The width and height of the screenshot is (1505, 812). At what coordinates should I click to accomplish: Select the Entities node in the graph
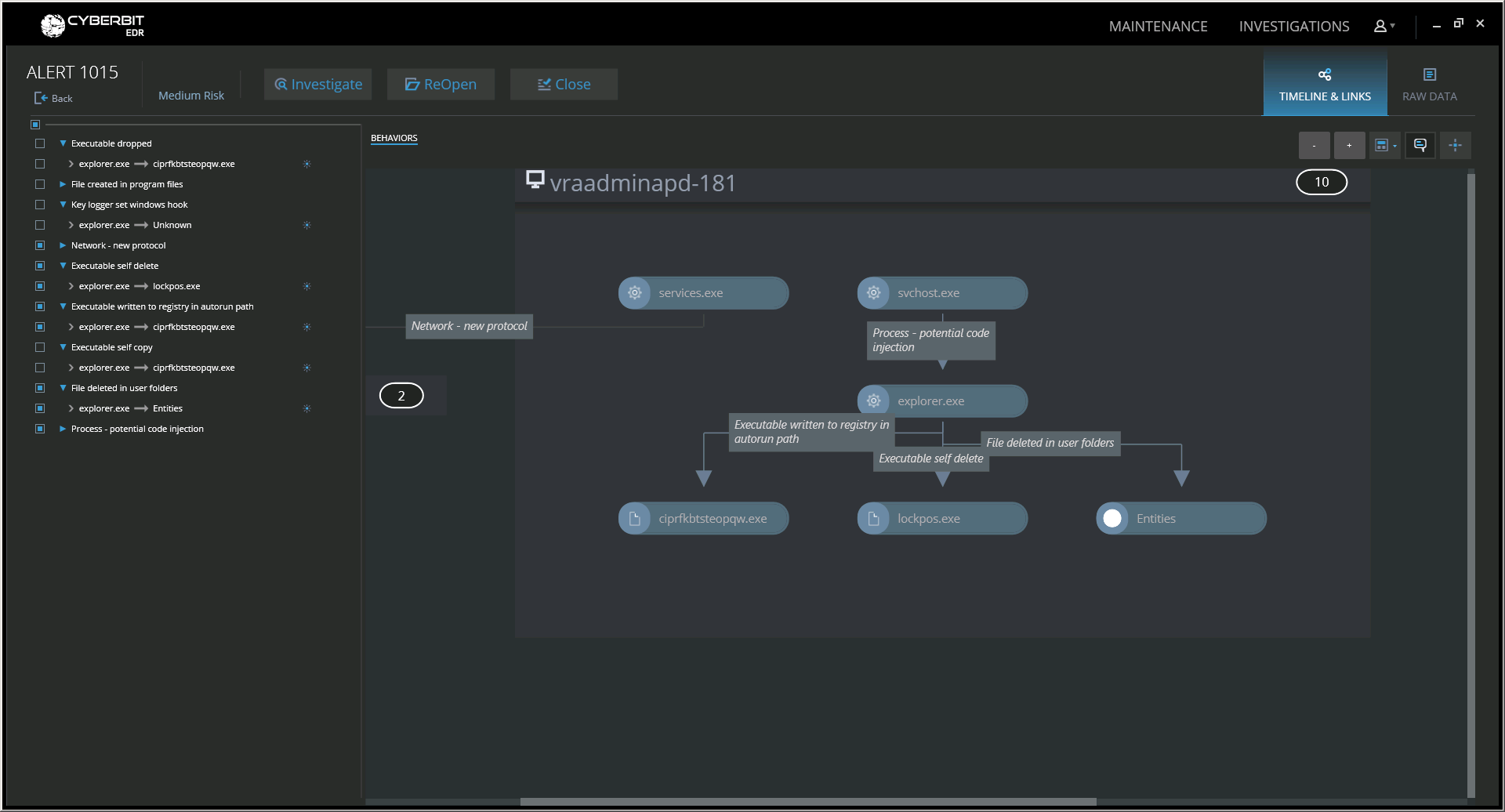pos(1180,518)
